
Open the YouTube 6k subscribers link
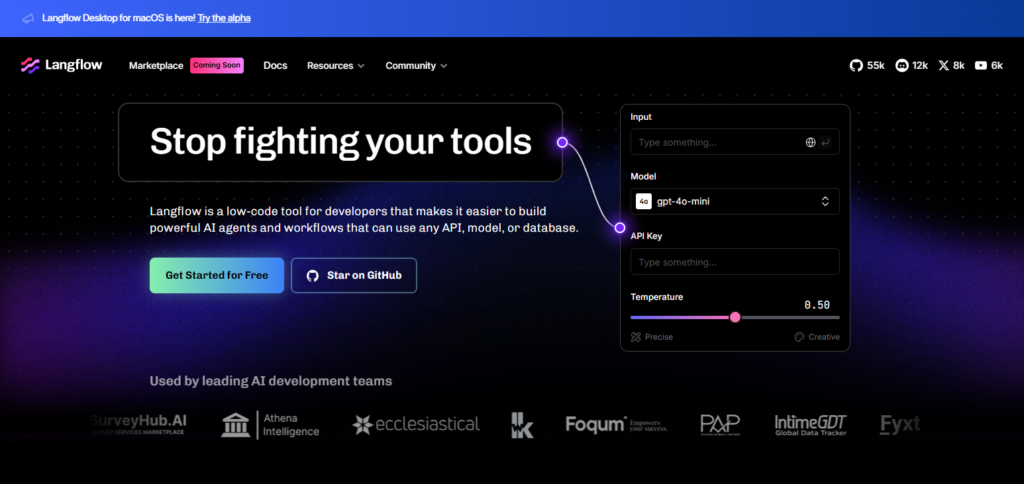click(x=989, y=65)
